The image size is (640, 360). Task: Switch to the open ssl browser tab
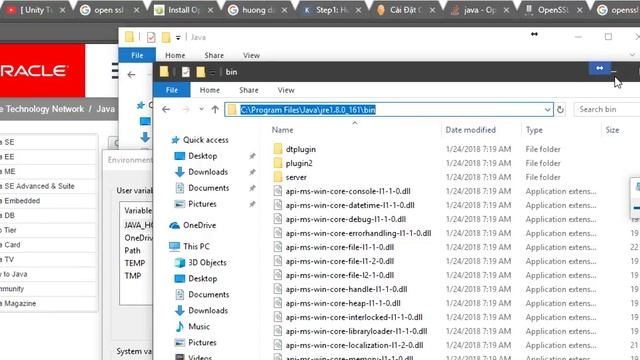click(109, 10)
